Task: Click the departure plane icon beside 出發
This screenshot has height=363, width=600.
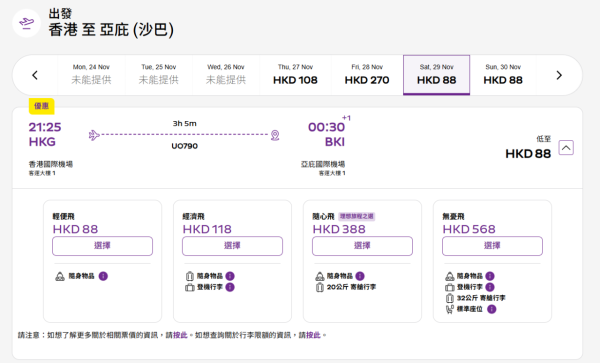Action: point(26,23)
